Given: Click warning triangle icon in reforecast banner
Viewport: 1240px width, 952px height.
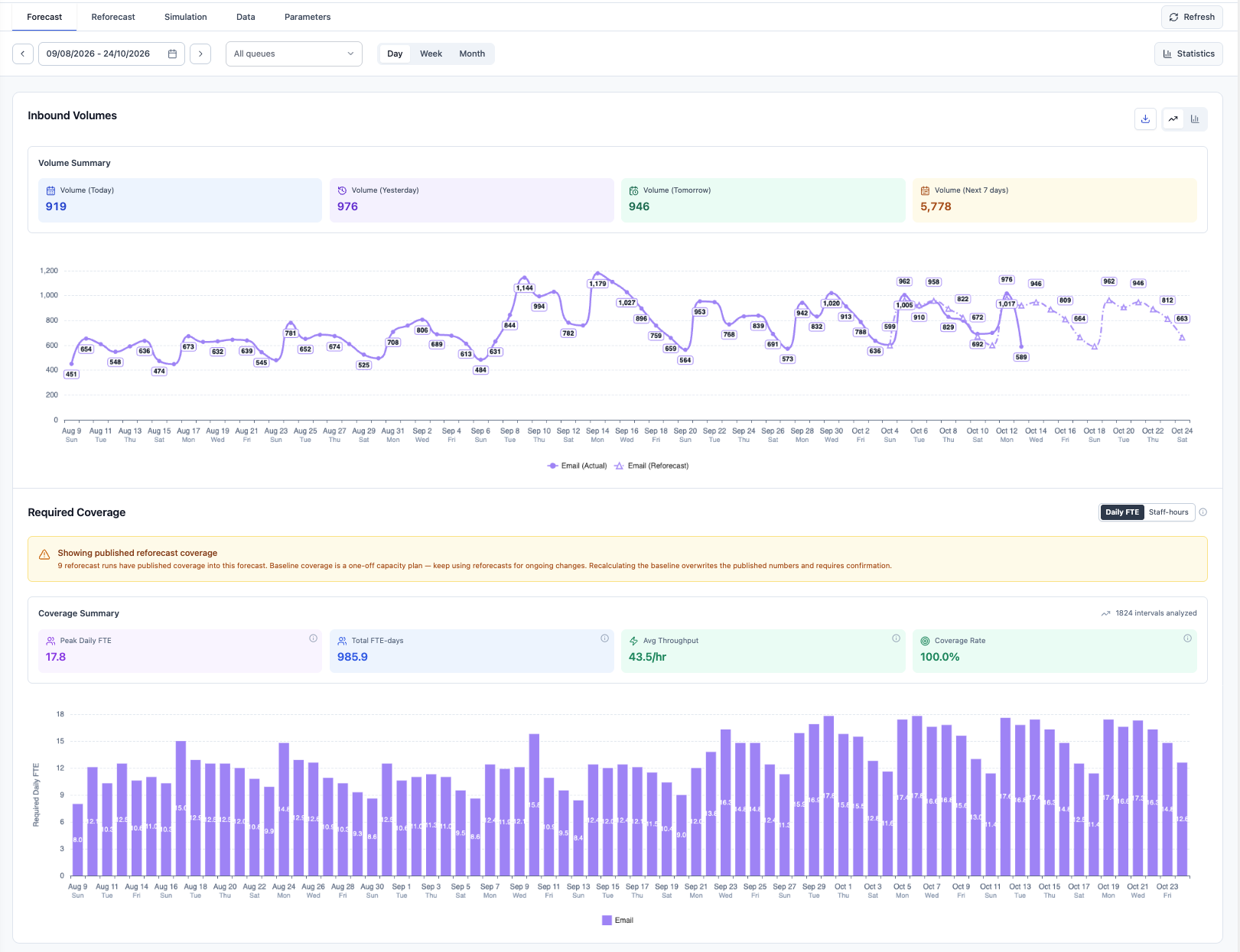Looking at the screenshot, I should click(x=44, y=554).
